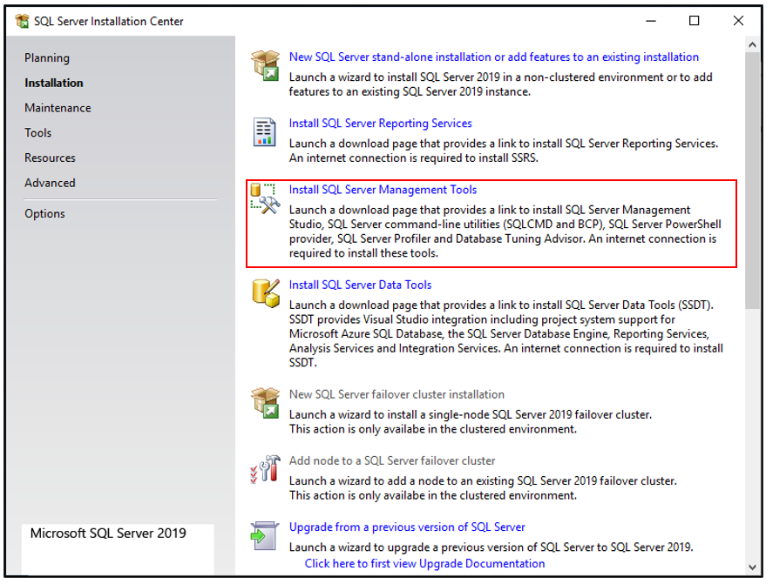Open the Planning section
Viewport: 768px width, 584px height.
[47, 58]
